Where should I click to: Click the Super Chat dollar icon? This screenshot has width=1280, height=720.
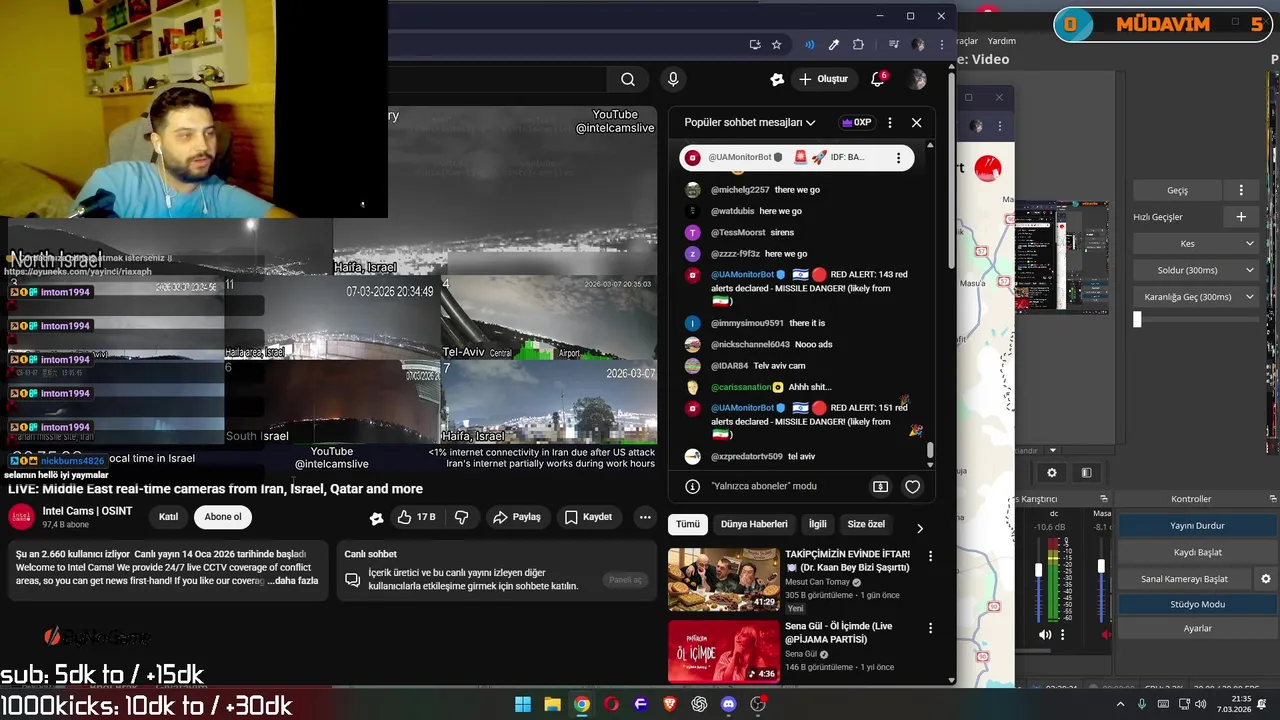[x=880, y=487]
